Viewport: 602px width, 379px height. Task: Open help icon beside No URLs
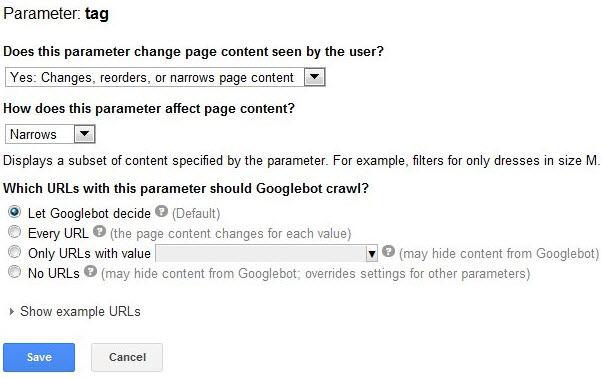(91, 271)
